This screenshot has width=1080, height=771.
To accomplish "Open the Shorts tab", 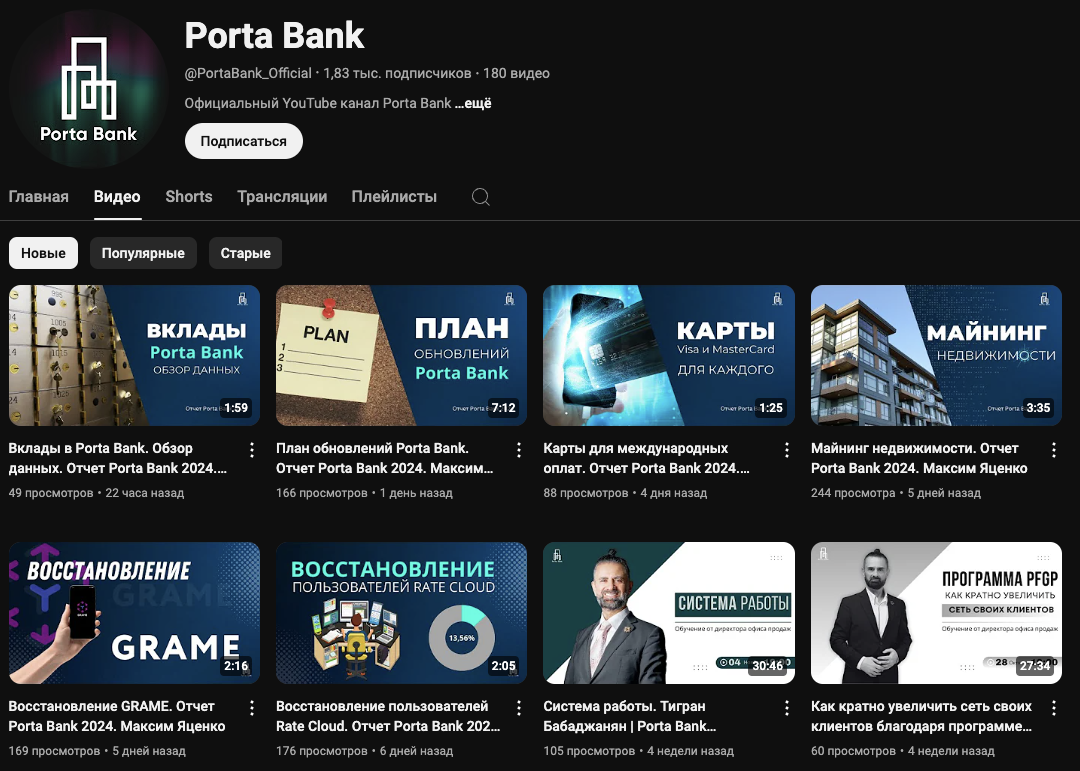I will click(189, 197).
